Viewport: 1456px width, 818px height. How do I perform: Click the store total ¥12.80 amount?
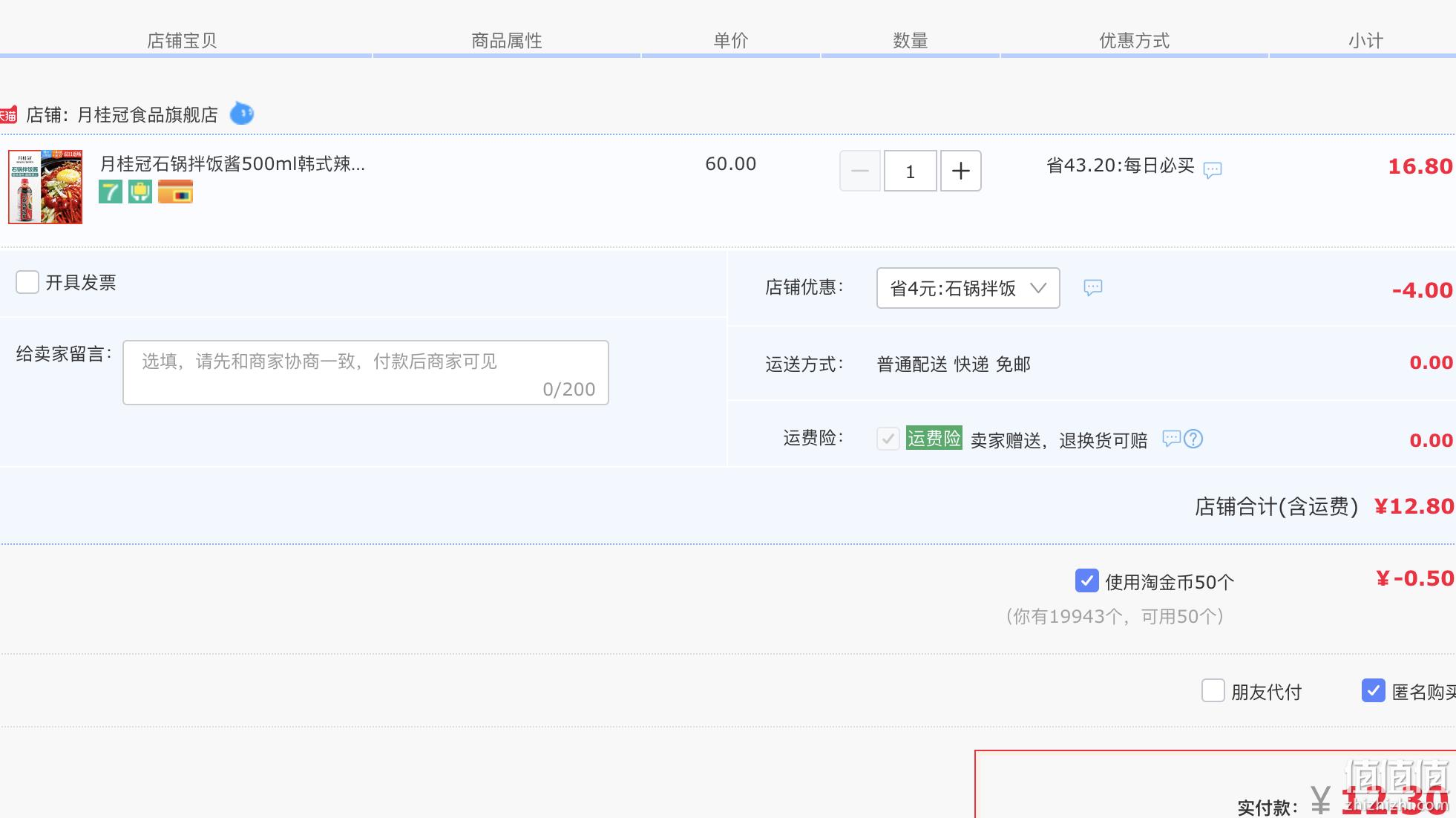pos(1414,506)
